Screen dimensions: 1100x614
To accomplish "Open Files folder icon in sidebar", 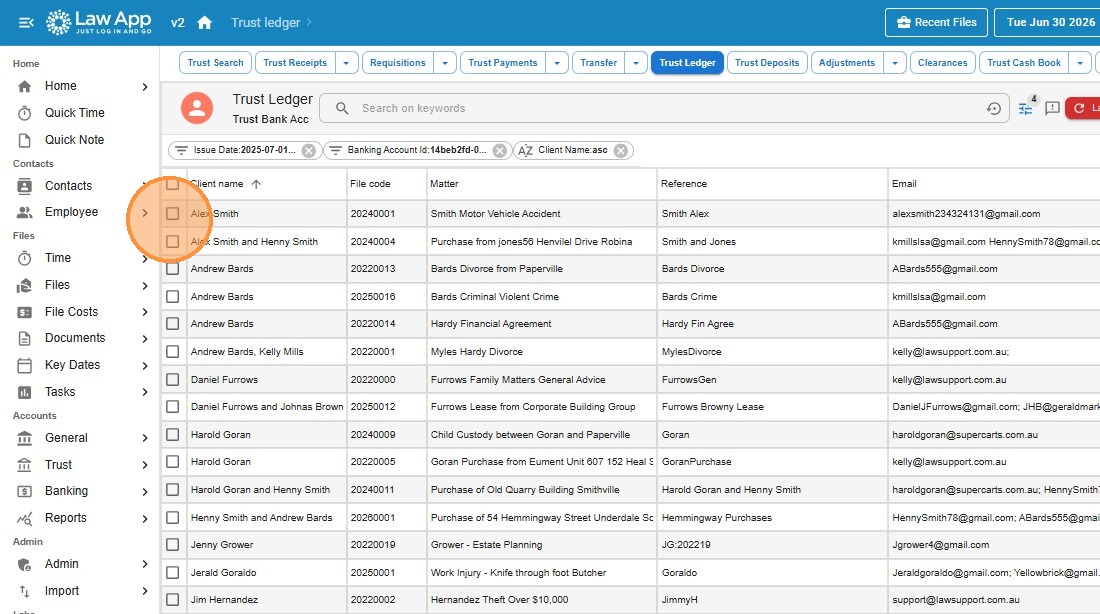I will (x=25, y=285).
